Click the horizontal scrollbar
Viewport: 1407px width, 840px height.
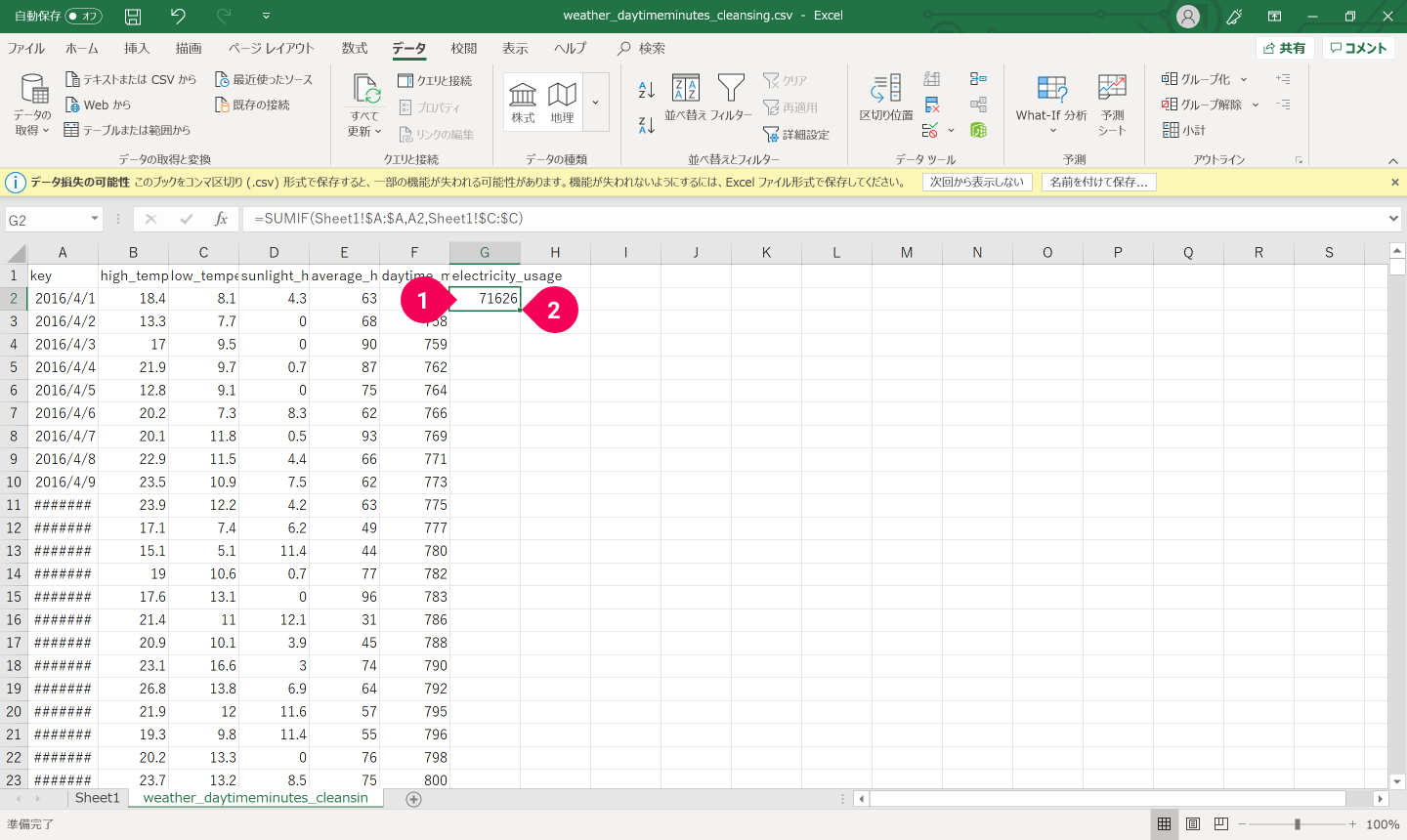(x=1108, y=799)
